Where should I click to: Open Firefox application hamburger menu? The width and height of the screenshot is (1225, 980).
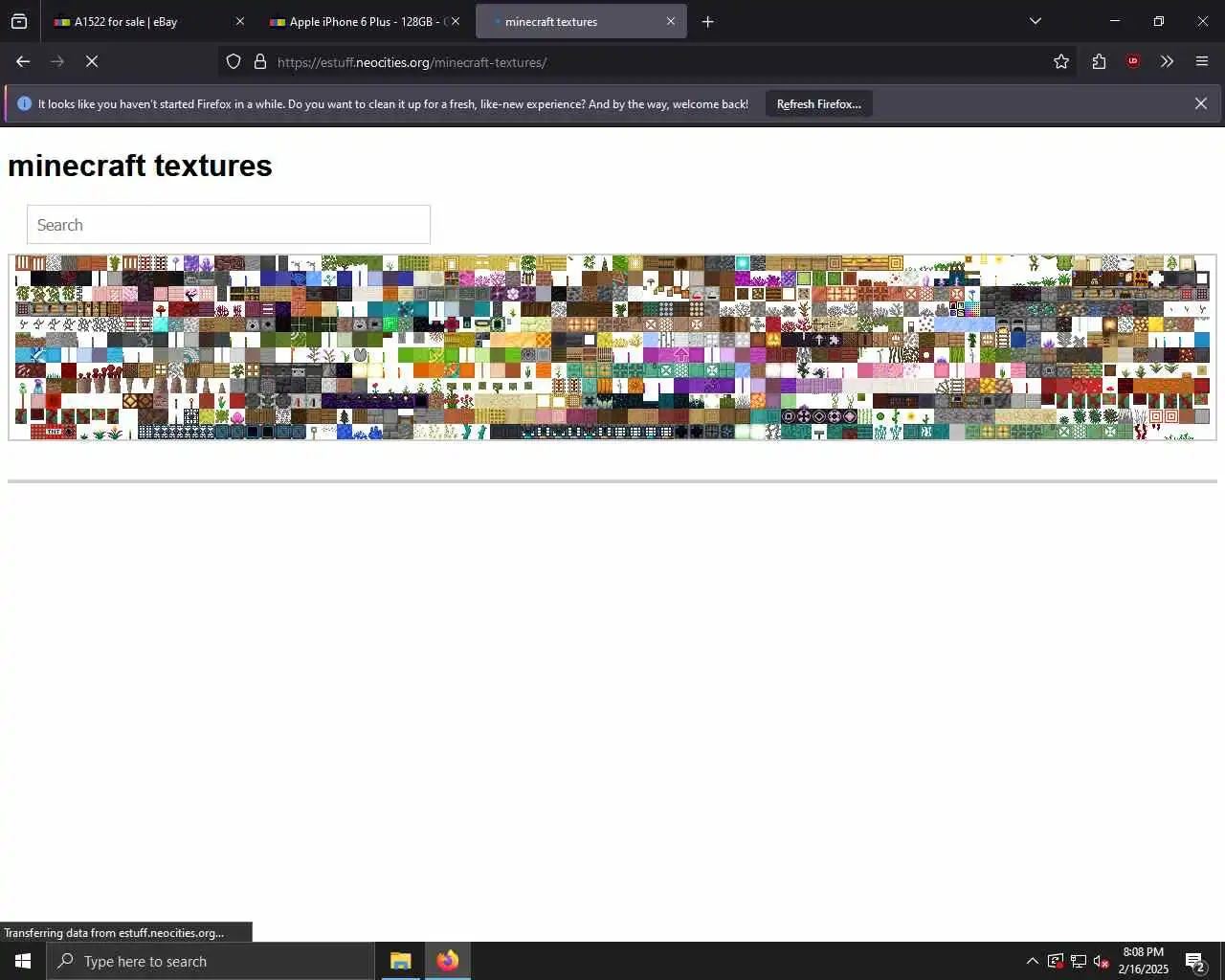coord(1202,61)
